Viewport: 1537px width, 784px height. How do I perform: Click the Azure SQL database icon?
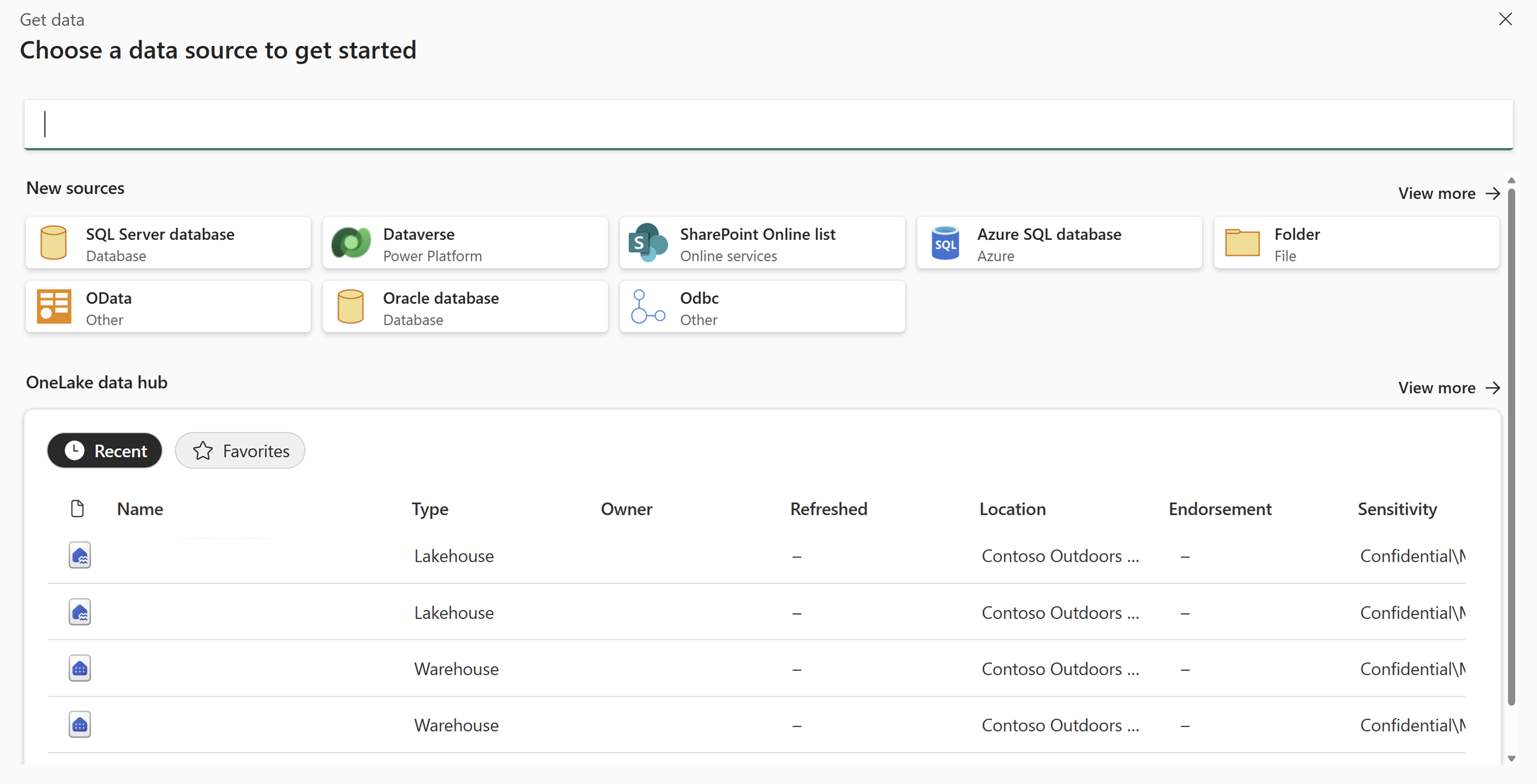click(x=945, y=243)
